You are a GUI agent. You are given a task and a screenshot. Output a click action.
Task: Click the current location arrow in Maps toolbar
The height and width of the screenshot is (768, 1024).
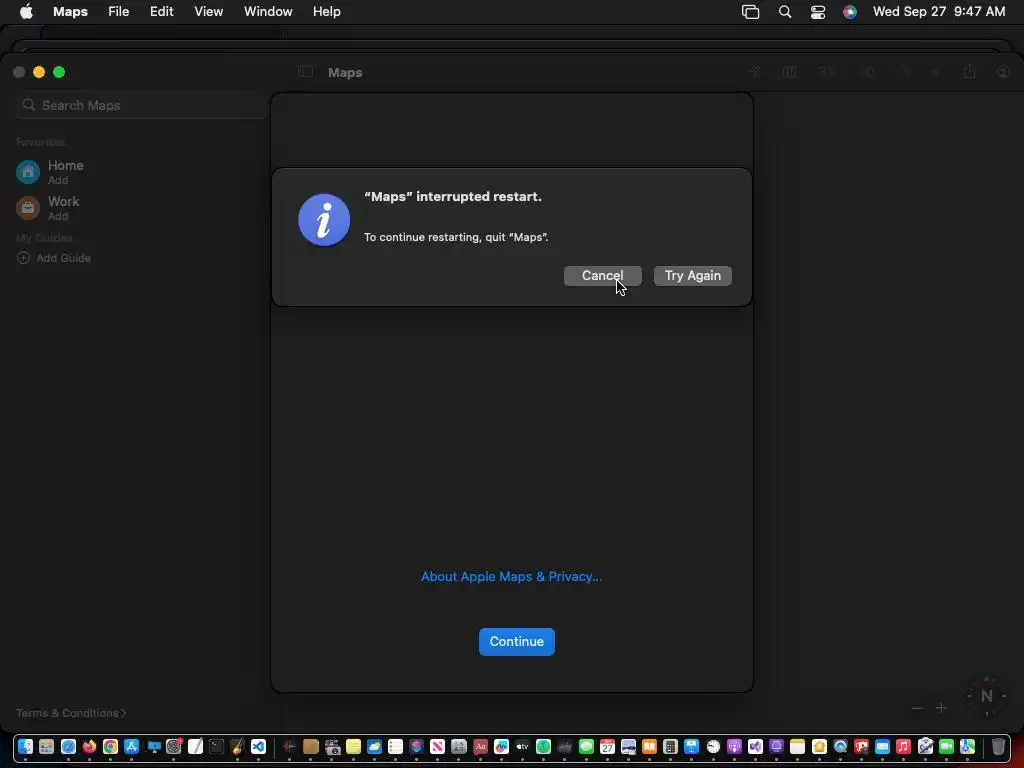point(754,72)
